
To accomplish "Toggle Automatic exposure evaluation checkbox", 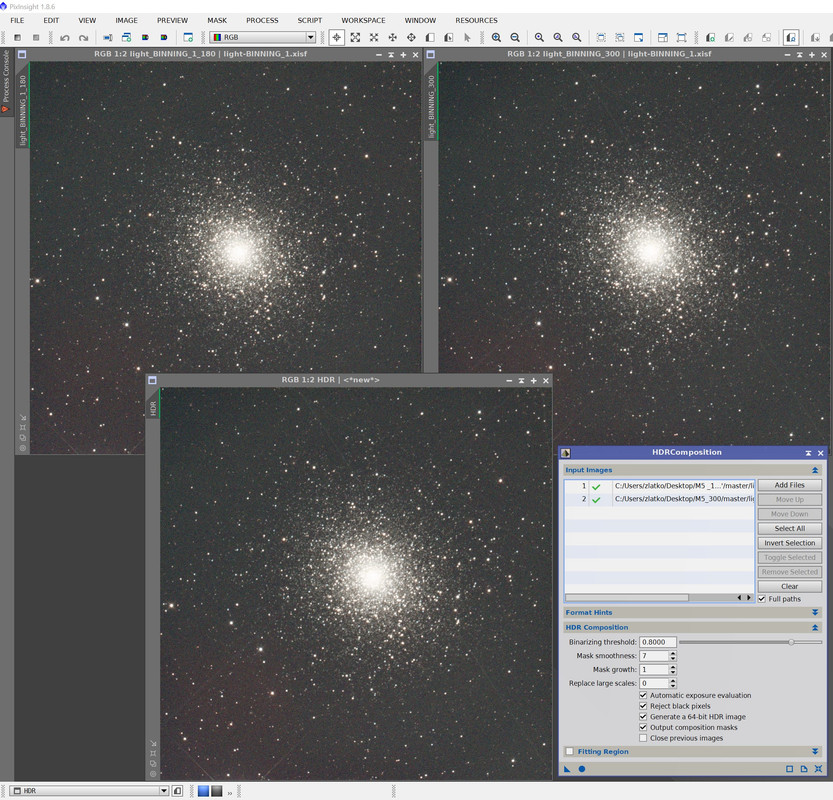I will tap(643, 695).
